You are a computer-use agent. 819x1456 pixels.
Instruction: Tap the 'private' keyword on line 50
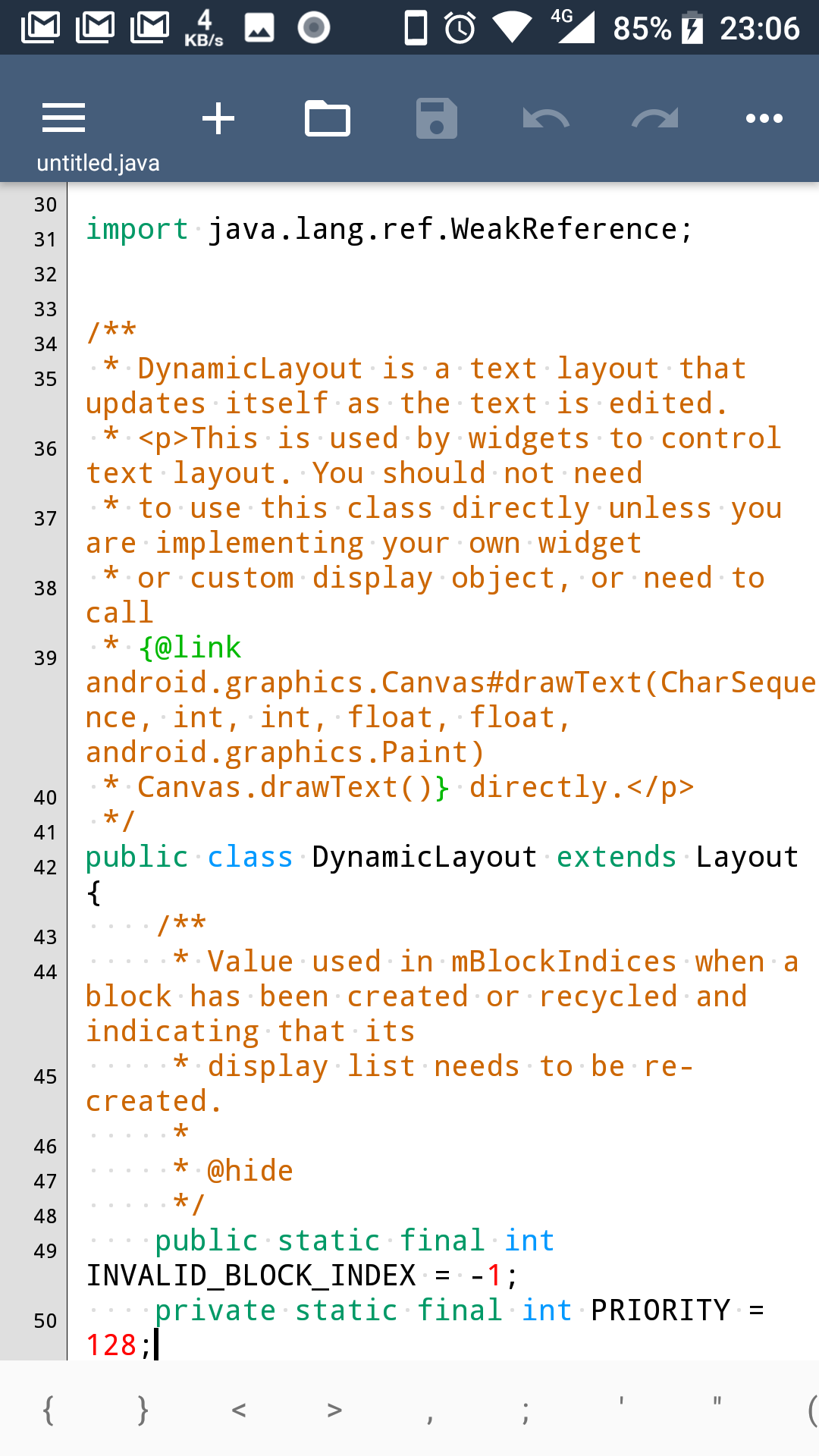coord(215,1310)
